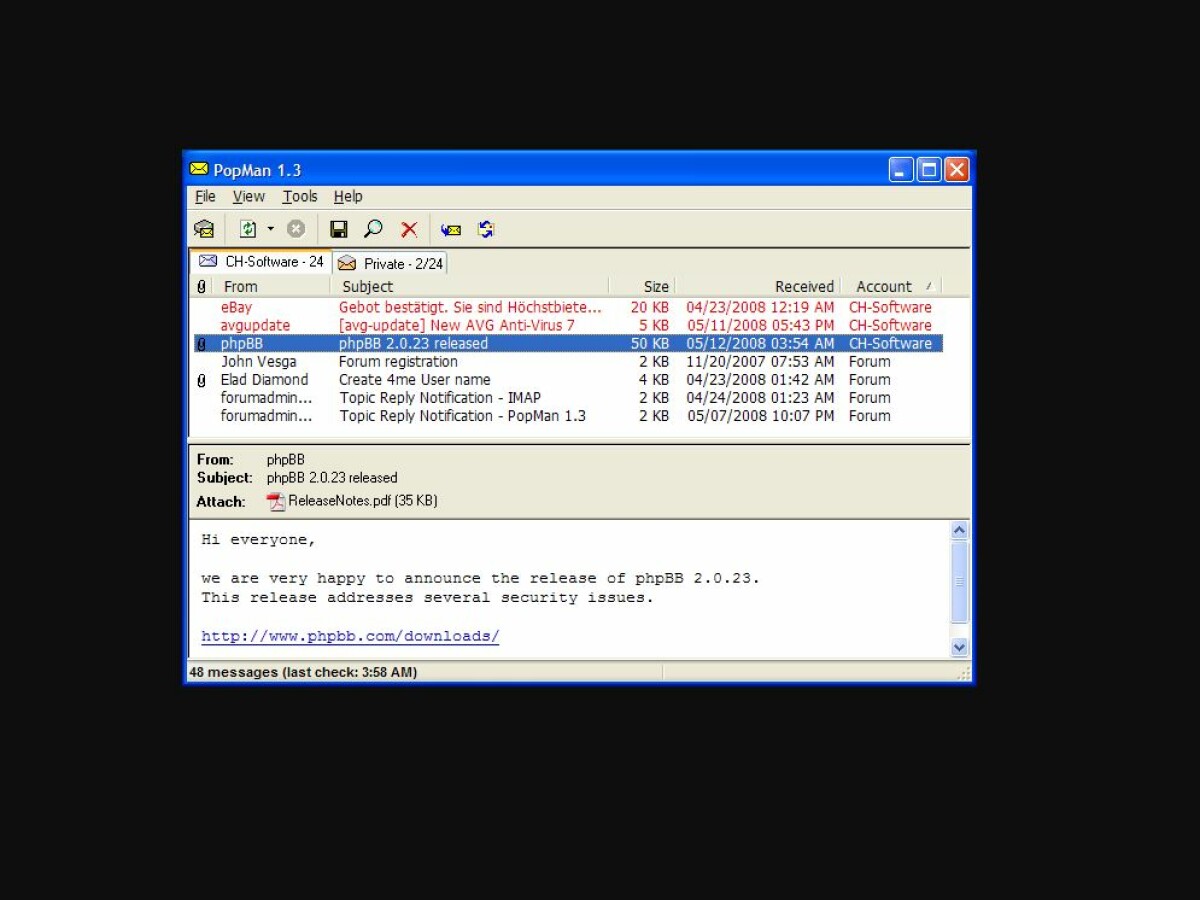Viewport: 1200px width, 900px height.
Task: Click the message preview scrollbar down arrow
Action: [x=959, y=647]
